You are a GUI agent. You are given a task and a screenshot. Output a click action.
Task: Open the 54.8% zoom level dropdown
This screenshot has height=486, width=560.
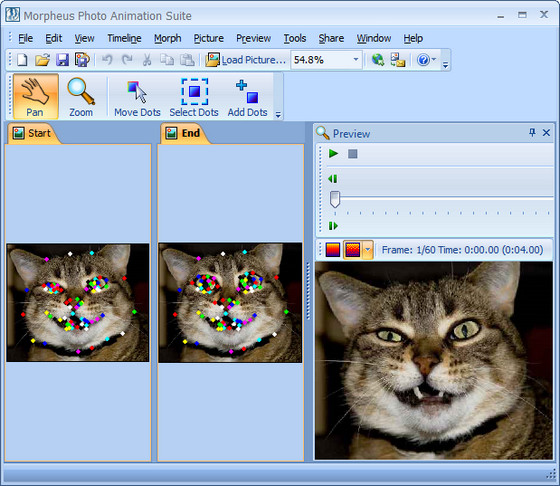(356, 60)
